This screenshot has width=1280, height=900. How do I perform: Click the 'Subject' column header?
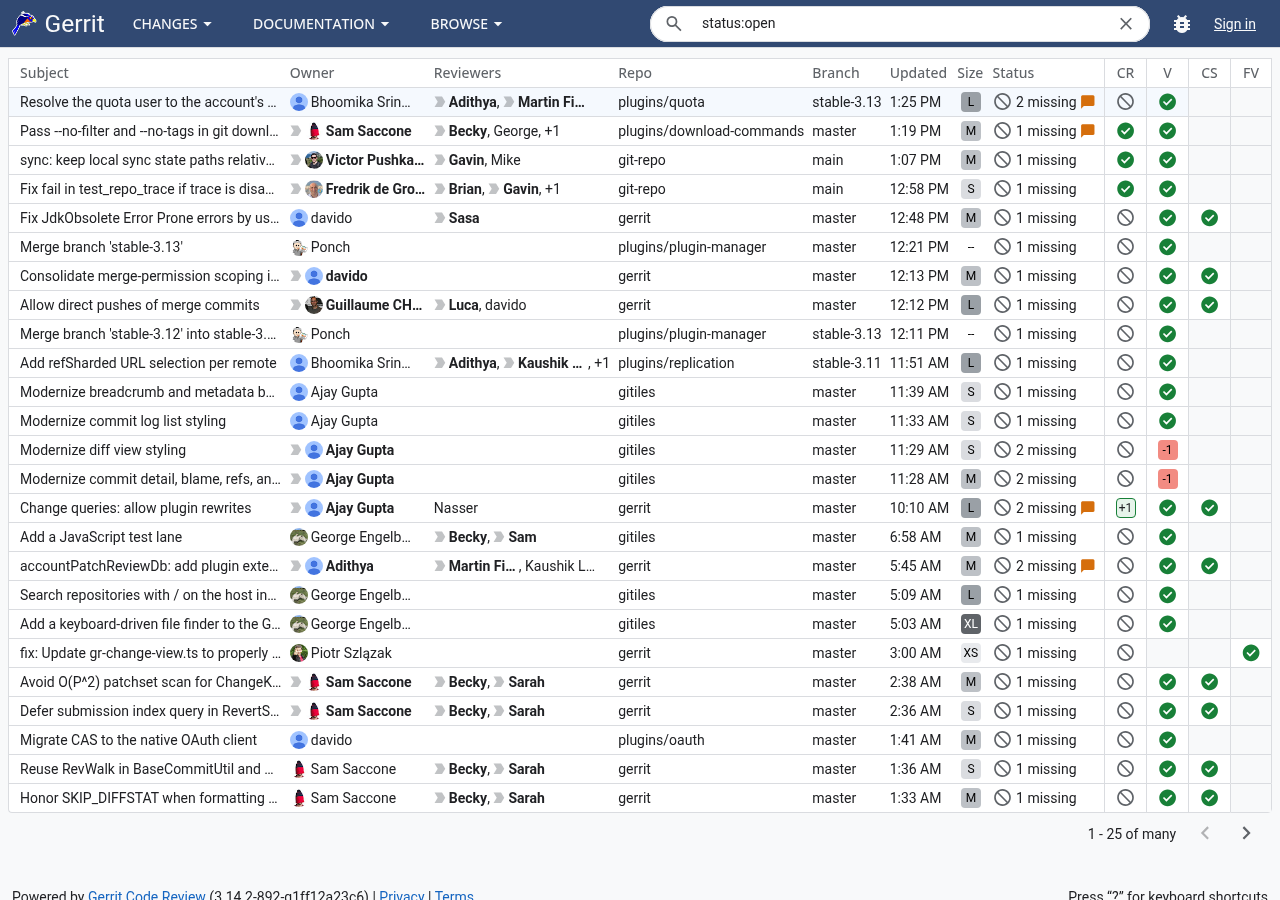(x=44, y=73)
